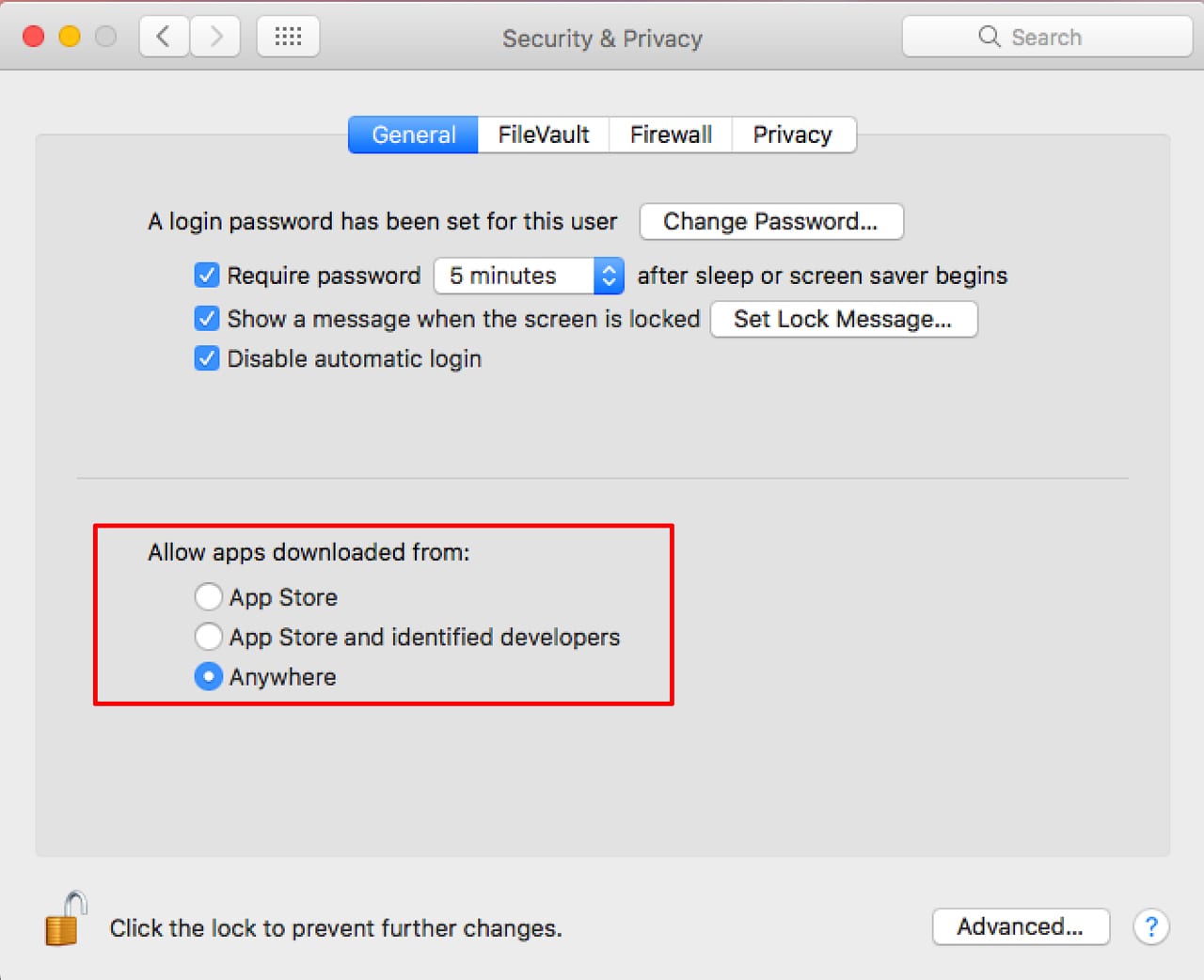This screenshot has height=980, width=1204.
Task: Click the magnifying glass search icon
Action: click(x=989, y=37)
